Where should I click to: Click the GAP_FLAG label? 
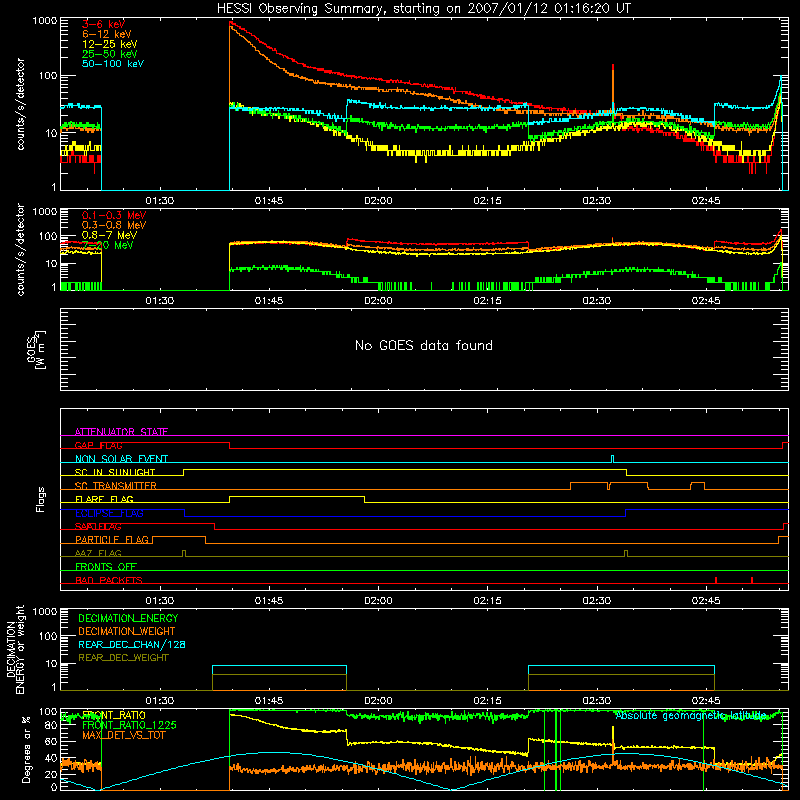(x=98, y=445)
